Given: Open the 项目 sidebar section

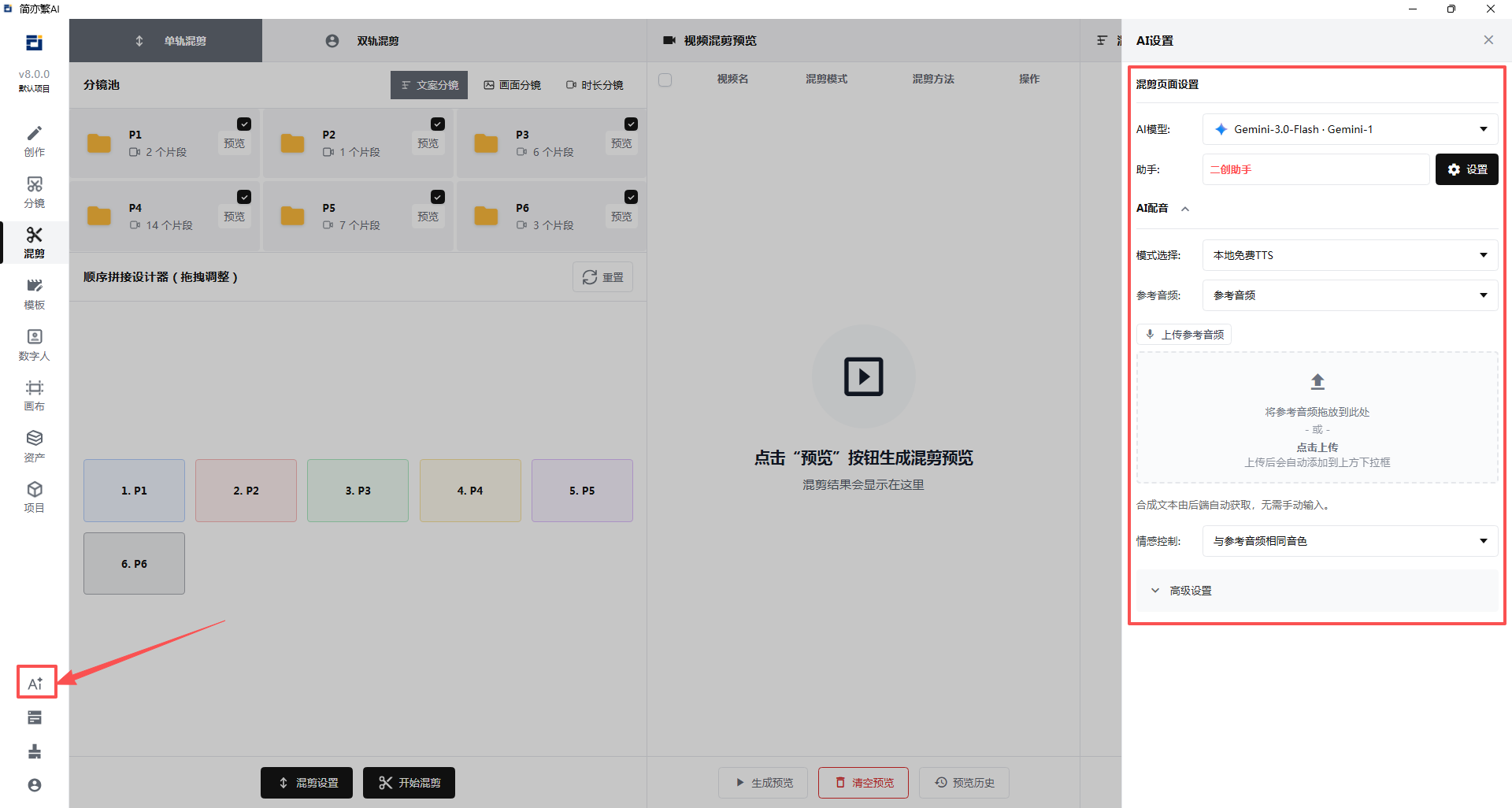Looking at the screenshot, I should 34,497.
